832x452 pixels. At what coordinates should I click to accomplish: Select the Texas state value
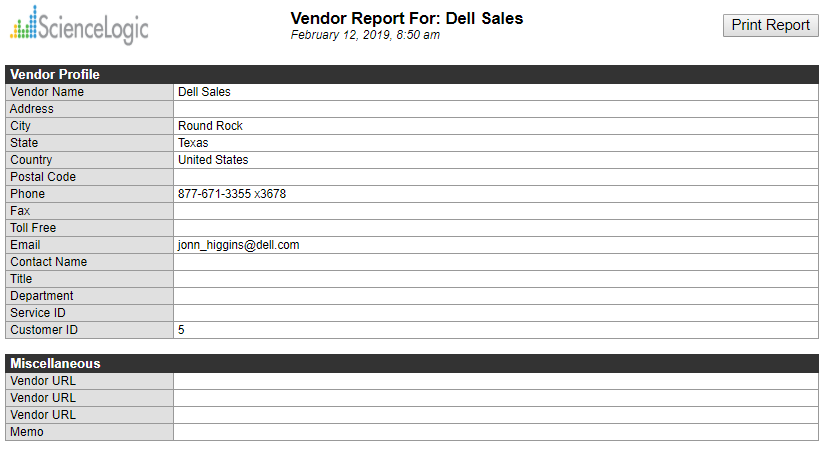pos(193,143)
